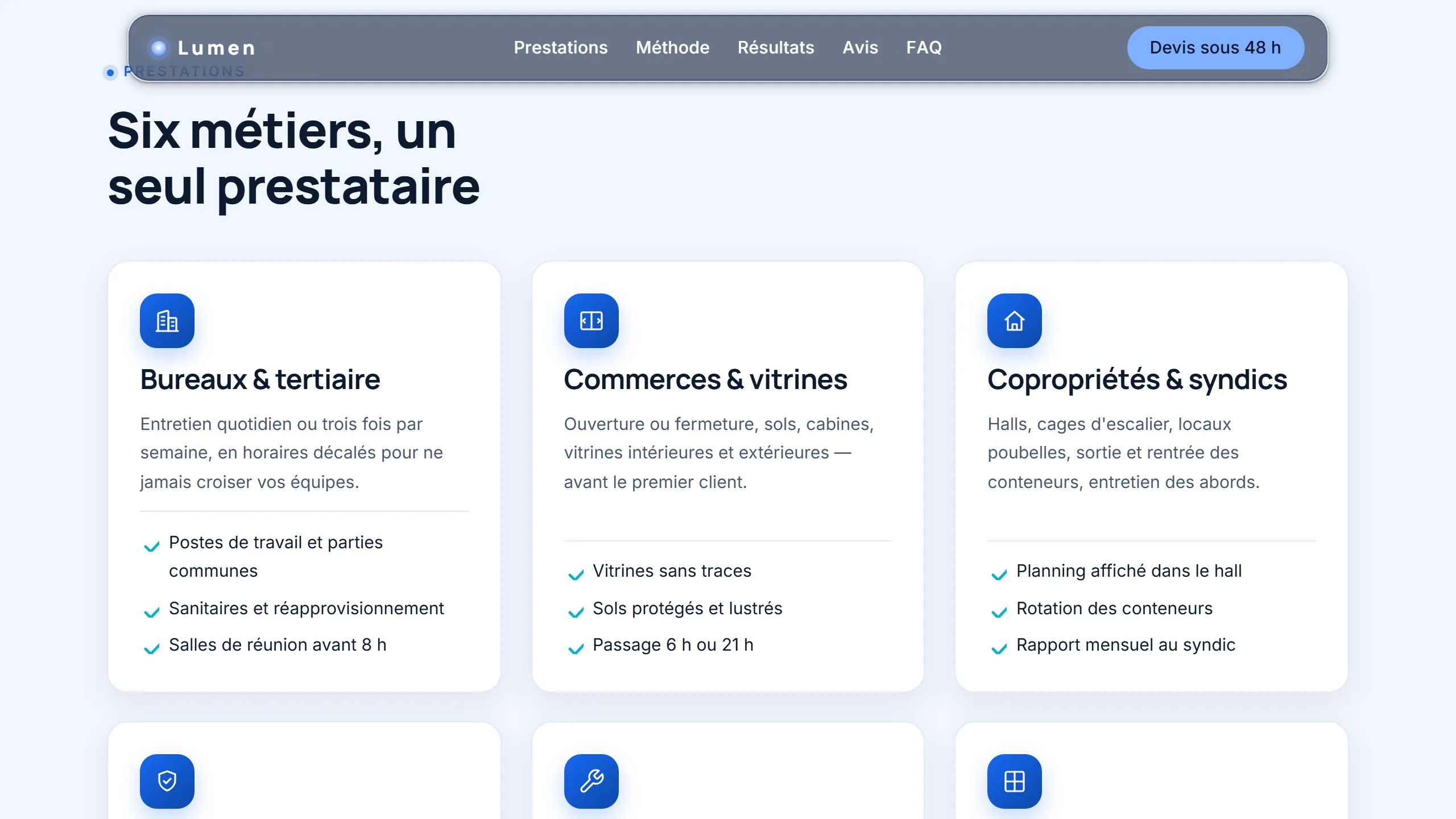Click checkmark beside Rotation des conteneurs
1456x819 pixels.
(999, 613)
